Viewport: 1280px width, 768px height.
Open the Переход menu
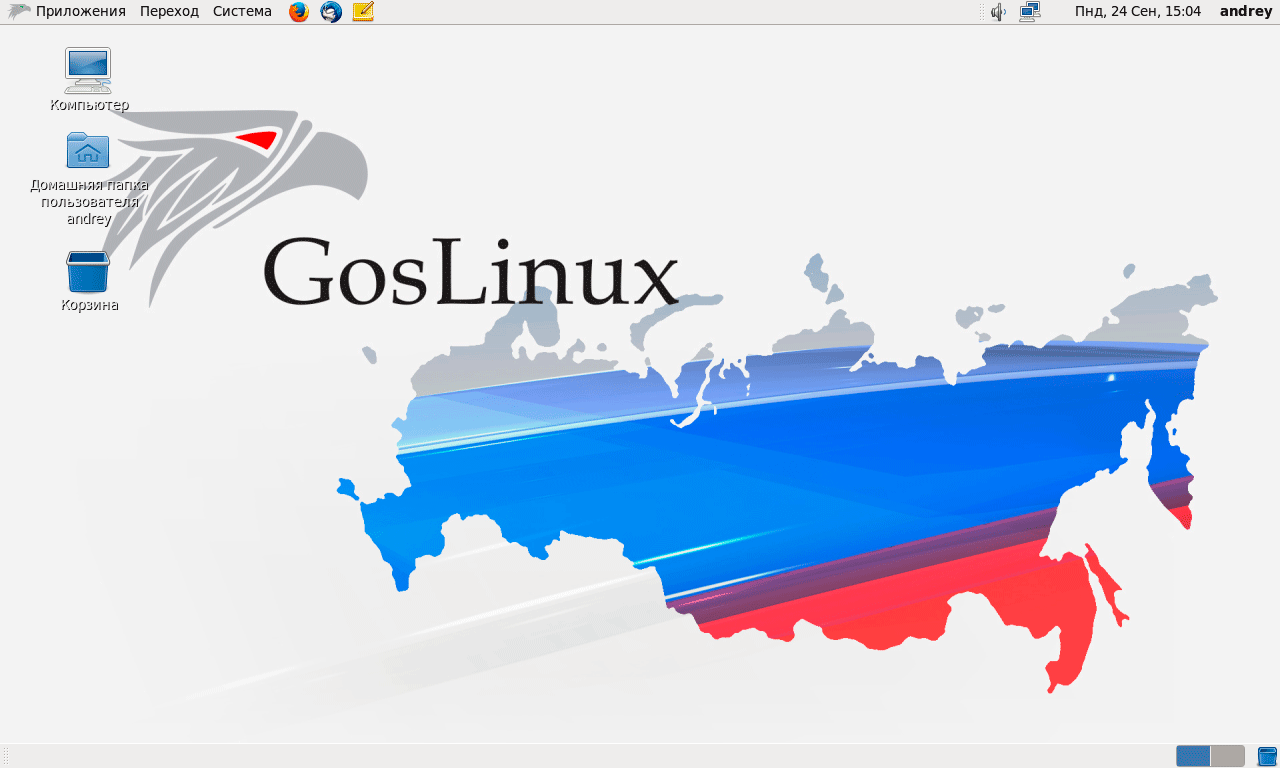tap(169, 11)
